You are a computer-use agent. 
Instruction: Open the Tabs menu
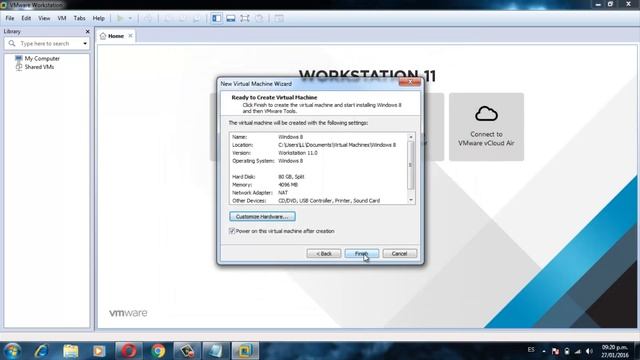click(x=80, y=18)
